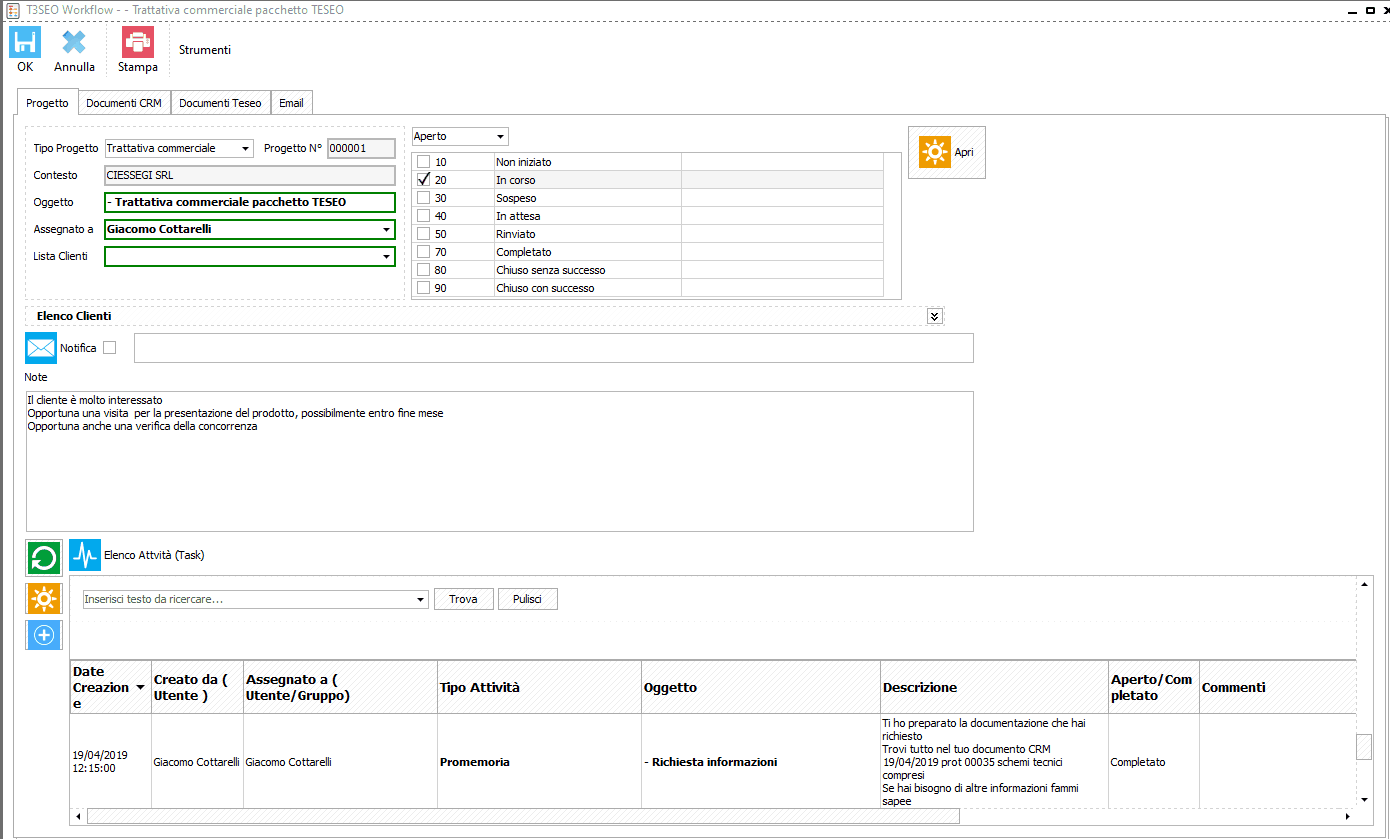Open the Strumenti menu
Screen dimensions: 1390x839
coord(205,49)
